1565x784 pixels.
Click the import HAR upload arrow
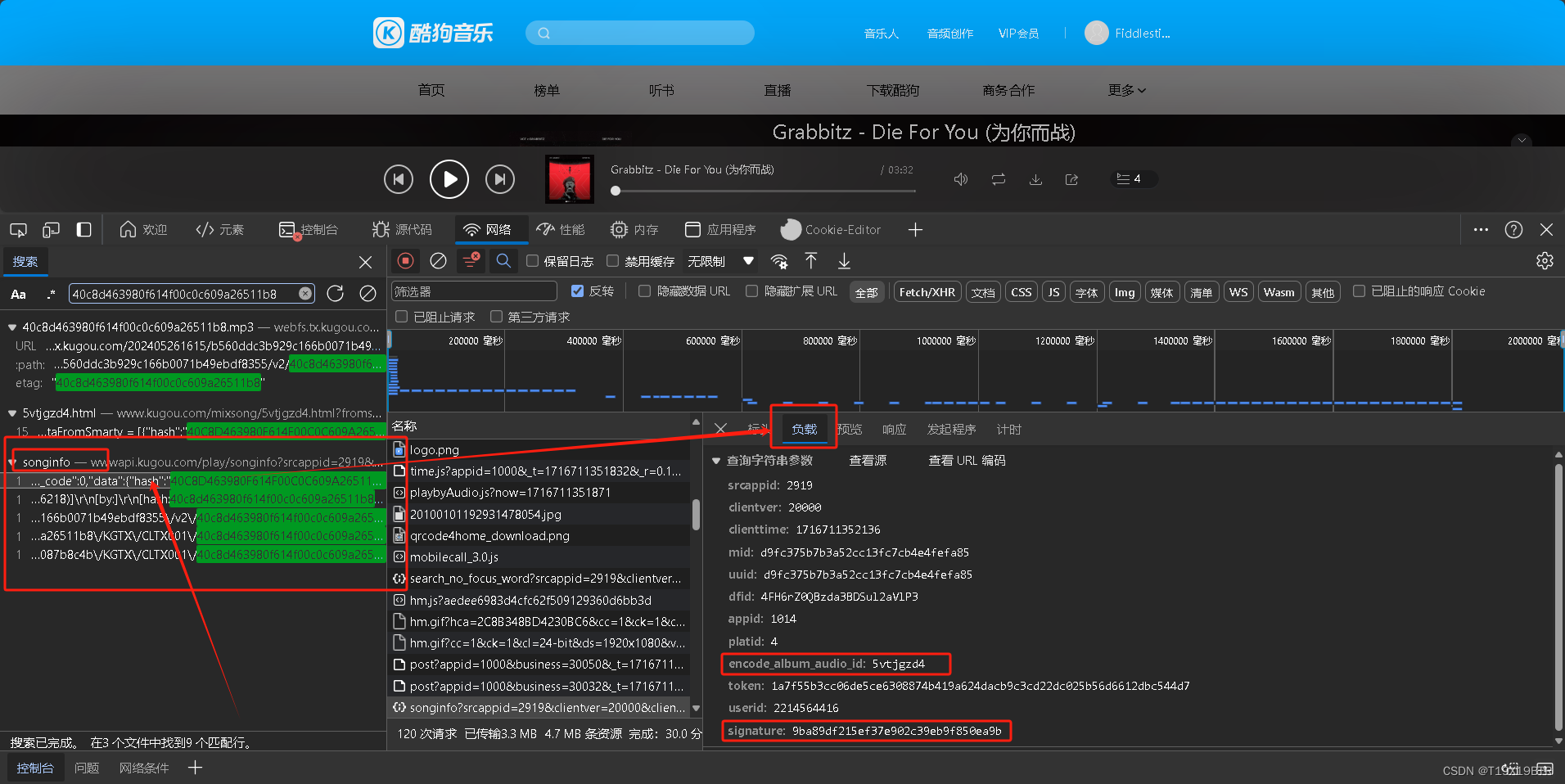(811, 261)
